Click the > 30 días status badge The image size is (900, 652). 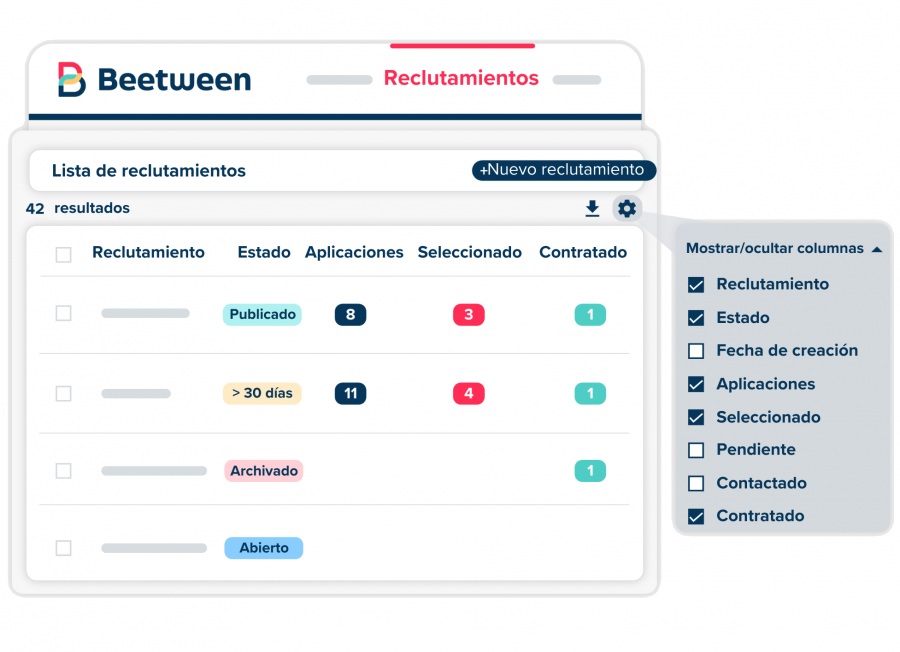262,393
